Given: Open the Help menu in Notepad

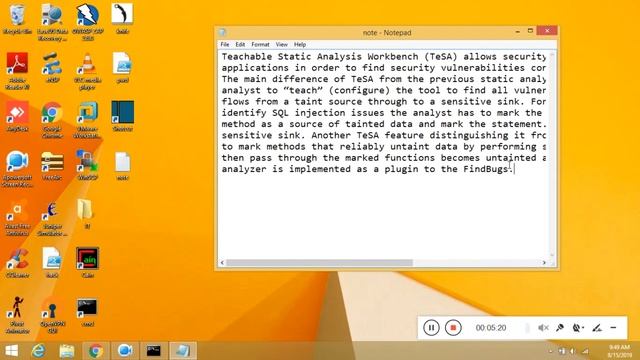Looking at the screenshot, I should pos(300,44).
